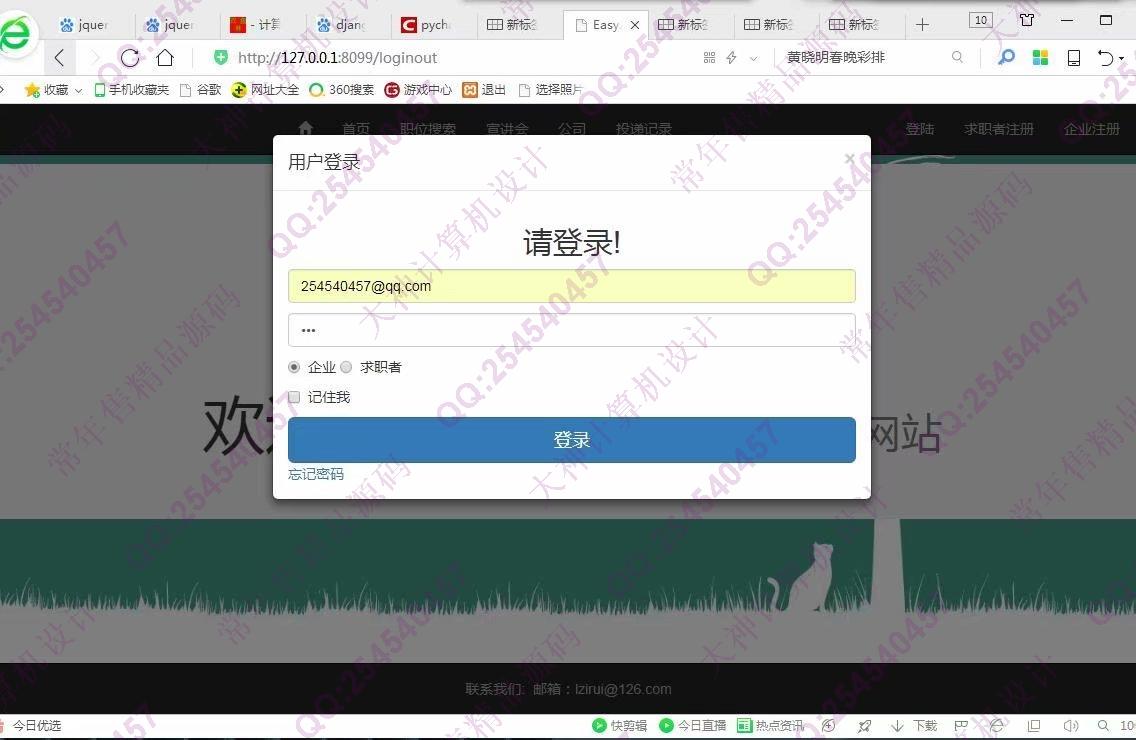1136x740 pixels.
Task: Open a new tab with plus icon
Action: click(x=922, y=24)
